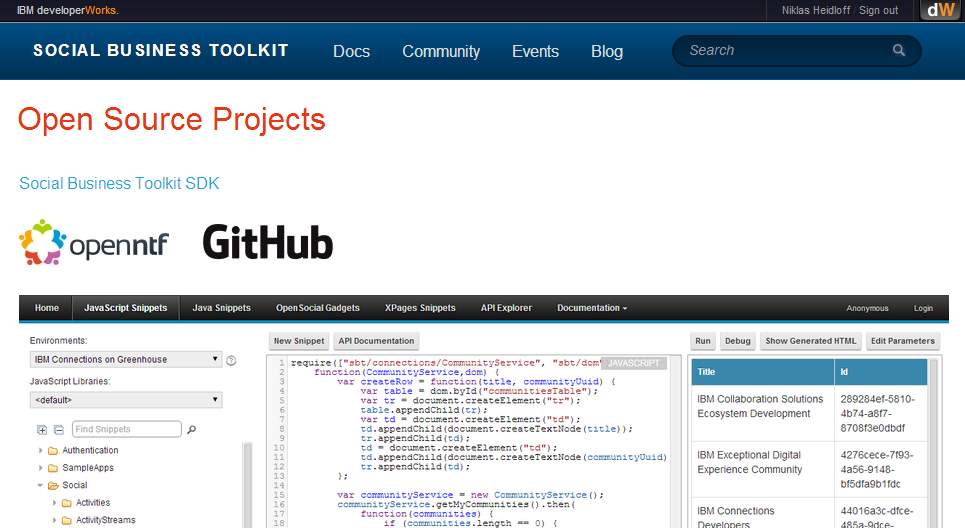This screenshot has width=965, height=528.
Task: Open the OpenSocial Gadgets tab
Action: [318, 308]
